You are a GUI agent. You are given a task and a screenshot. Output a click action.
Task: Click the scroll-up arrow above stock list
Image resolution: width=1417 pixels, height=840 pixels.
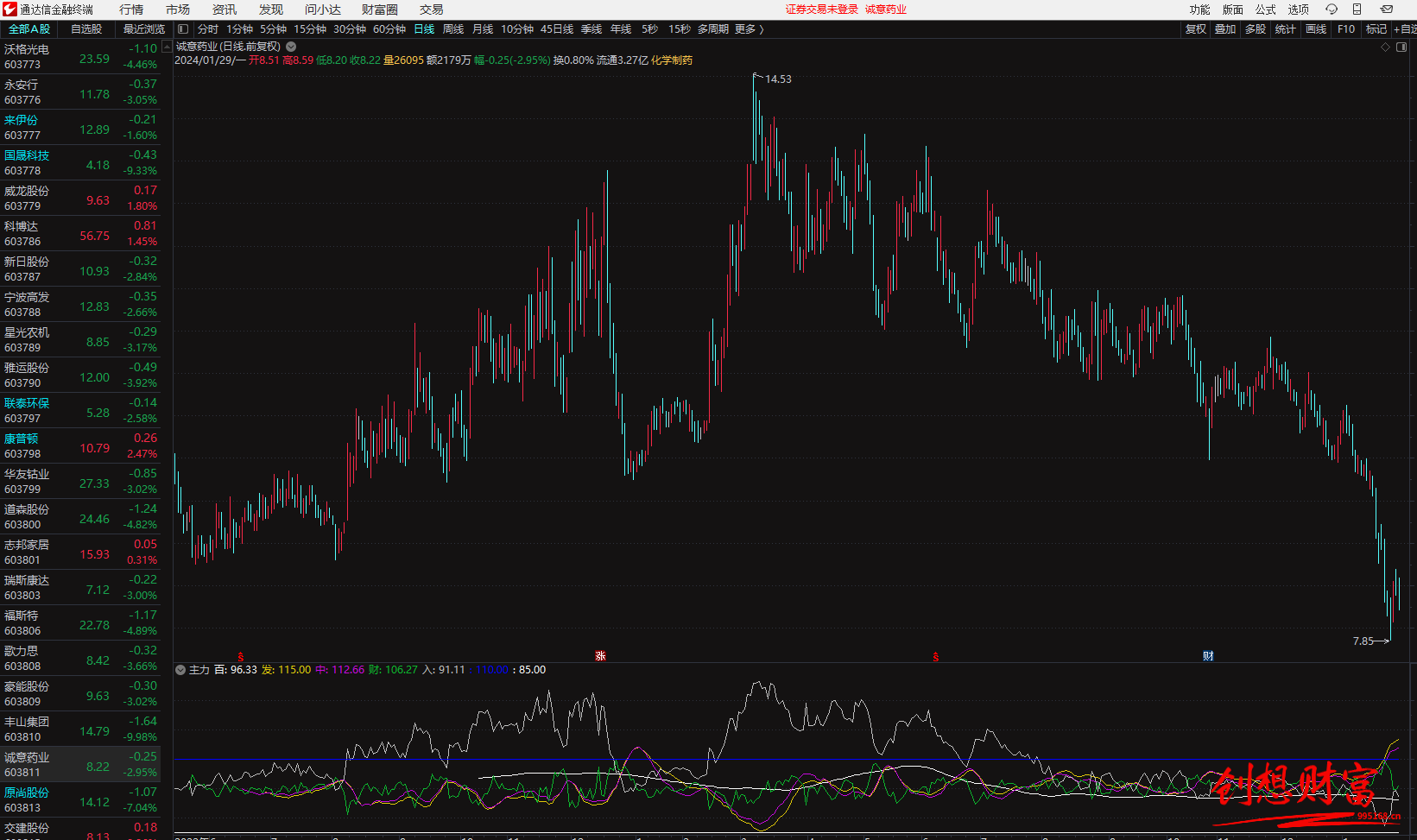(x=167, y=47)
